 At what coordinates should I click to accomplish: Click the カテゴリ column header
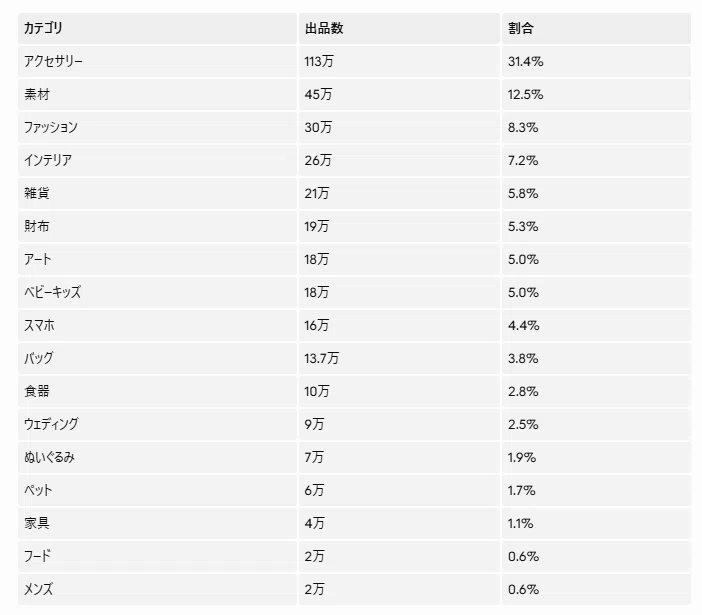(157, 28)
